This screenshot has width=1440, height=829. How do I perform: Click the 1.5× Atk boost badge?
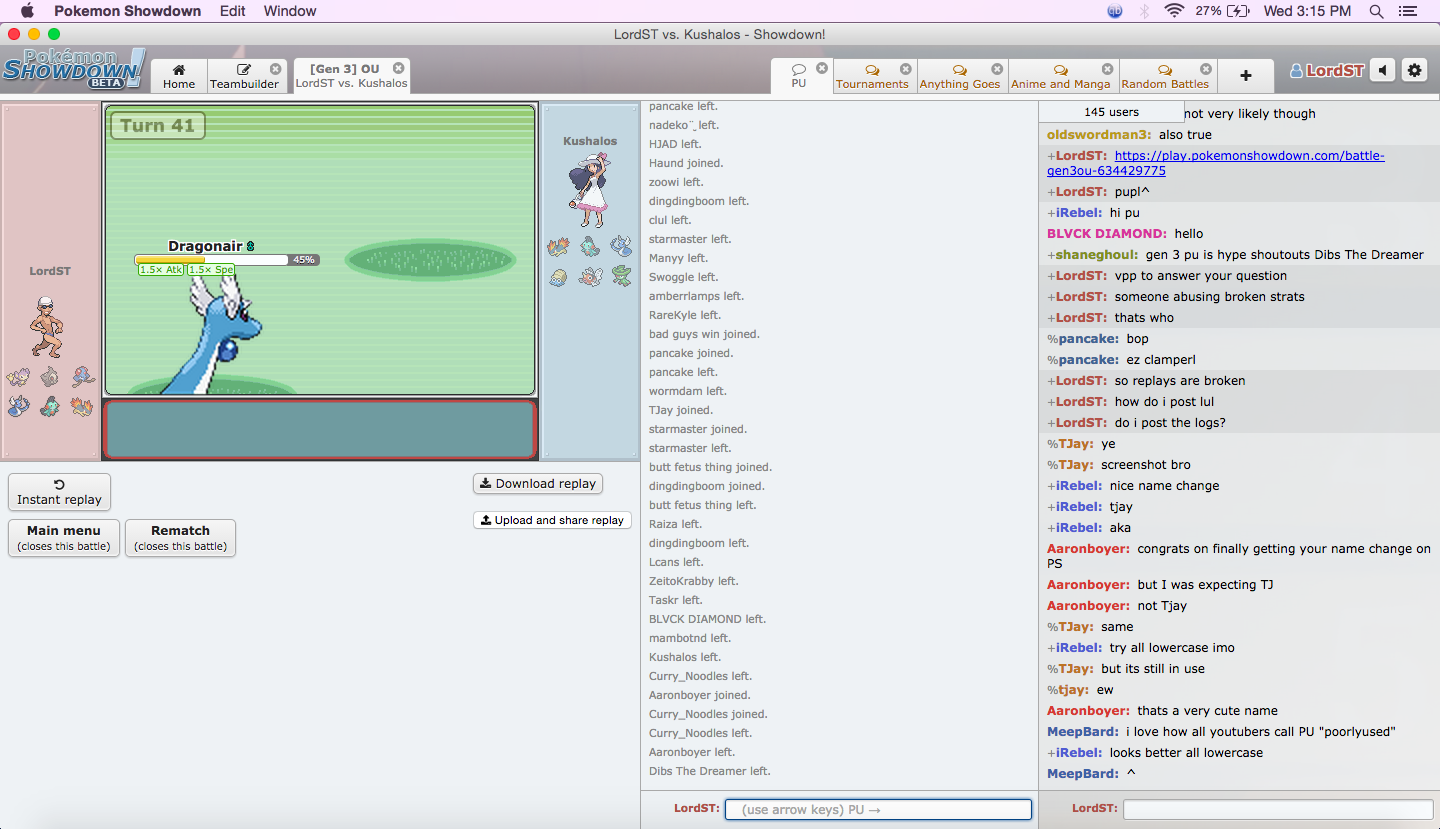pyautogui.click(x=161, y=270)
